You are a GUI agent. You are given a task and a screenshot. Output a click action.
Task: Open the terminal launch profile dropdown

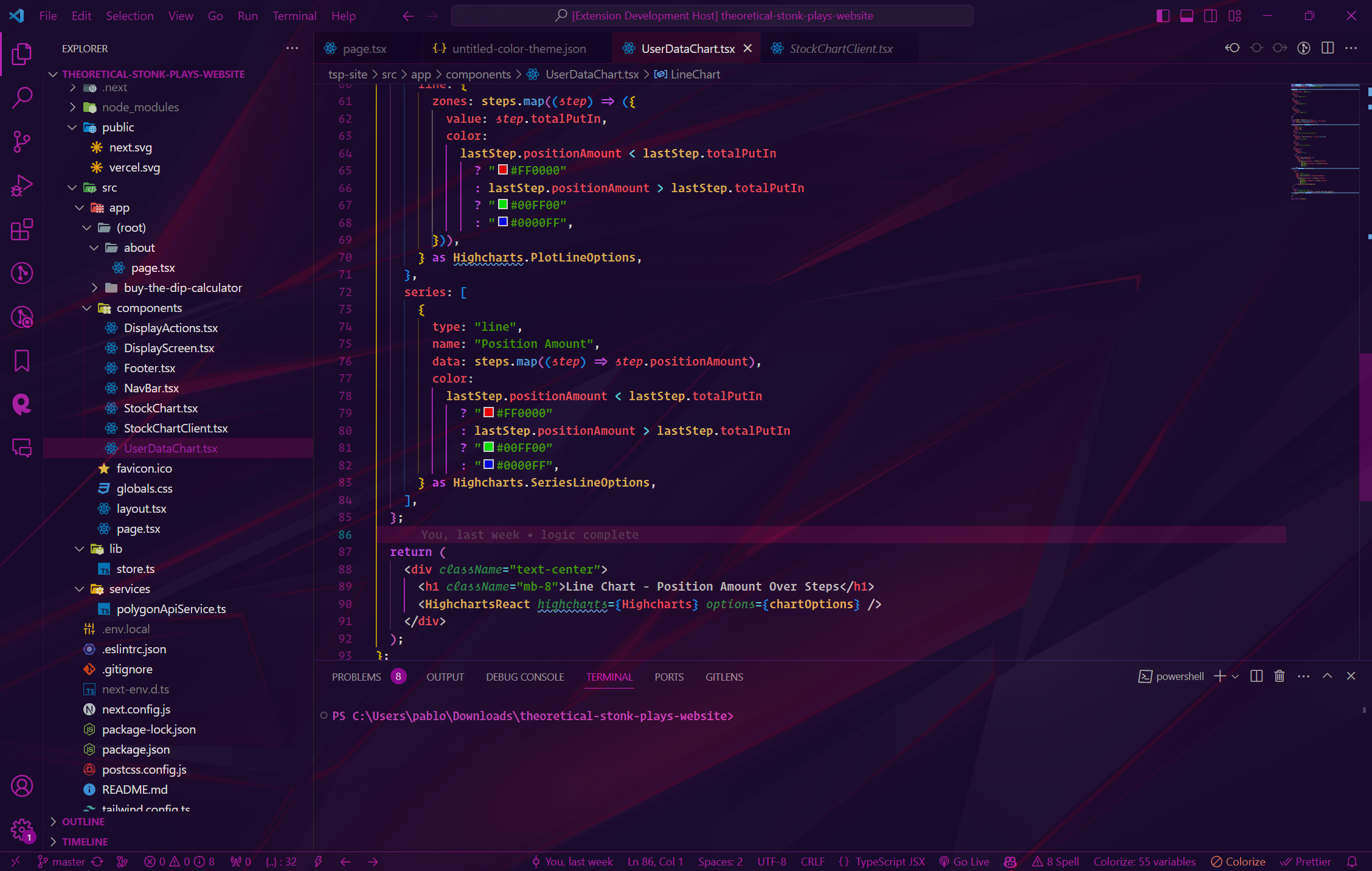[x=1235, y=676]
